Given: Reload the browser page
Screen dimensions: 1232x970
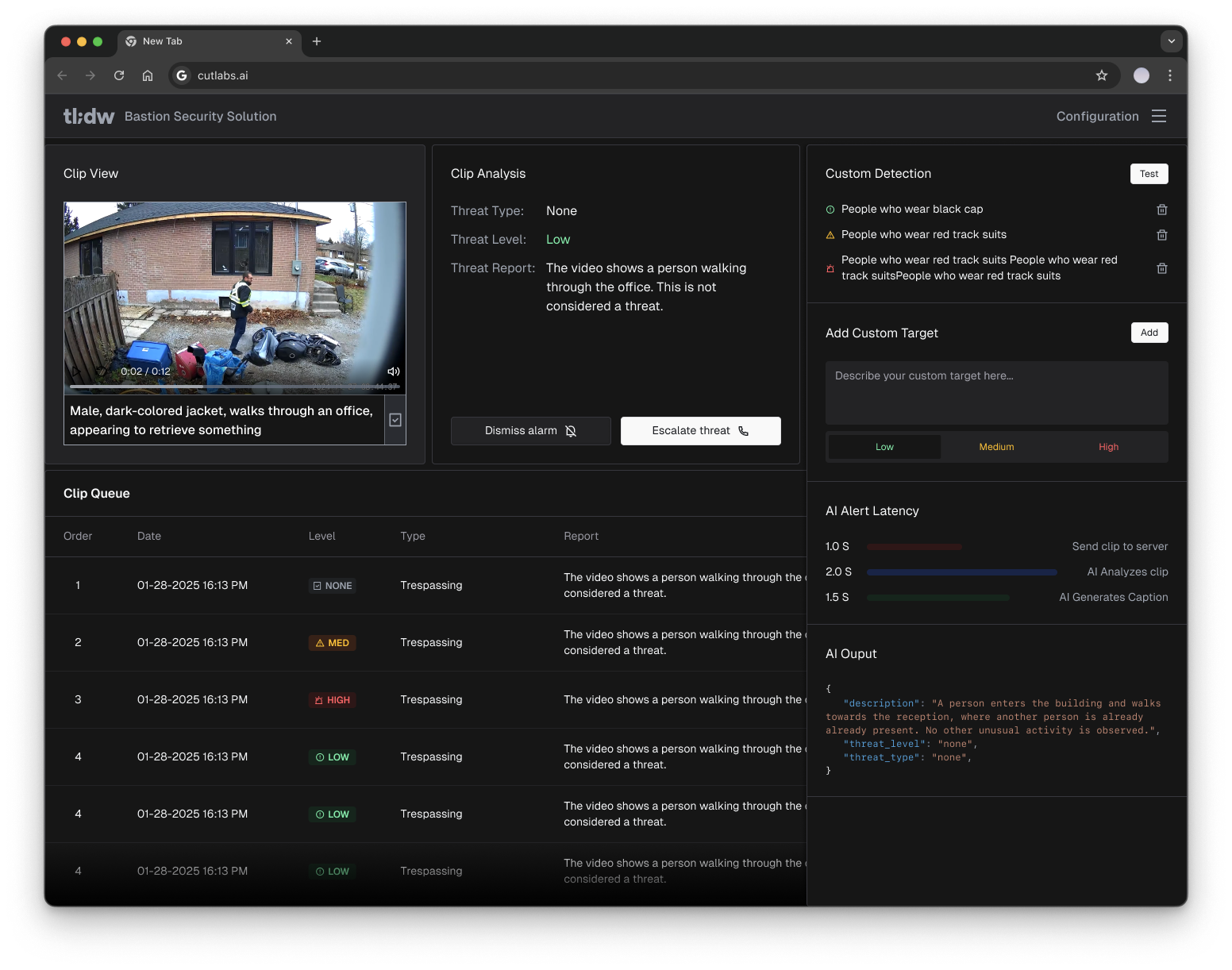Looking at the screenshot, I should click(119, 75).
